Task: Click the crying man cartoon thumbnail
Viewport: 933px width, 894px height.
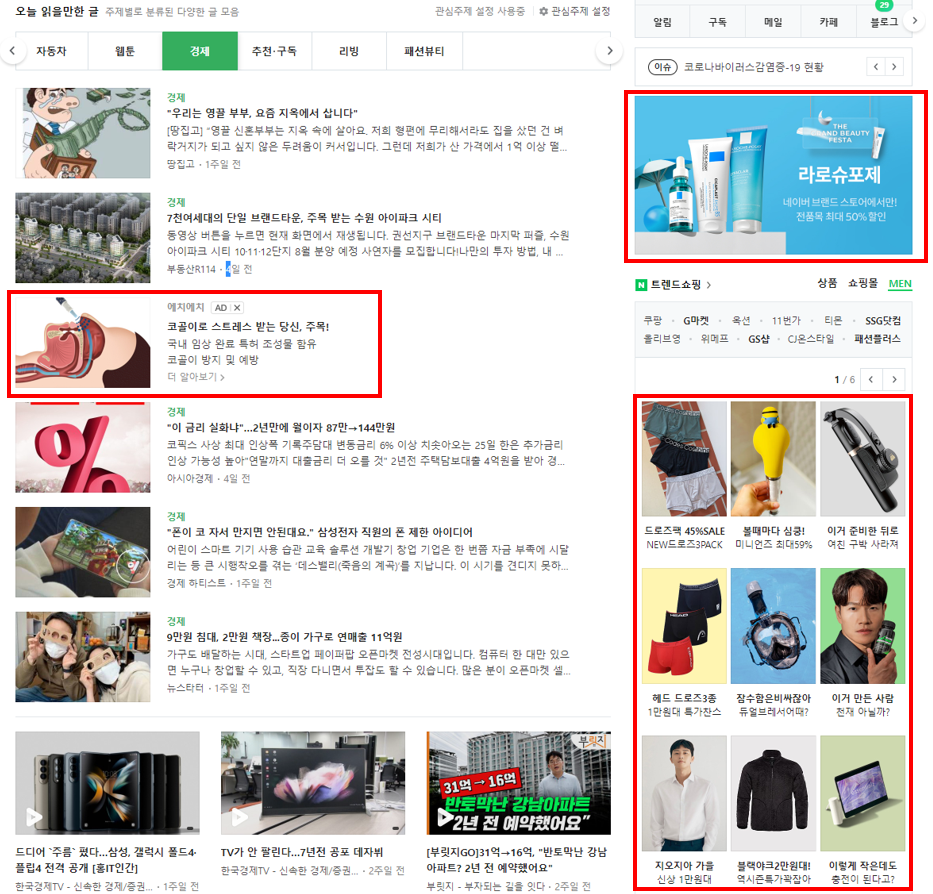Action: [83, 133]
